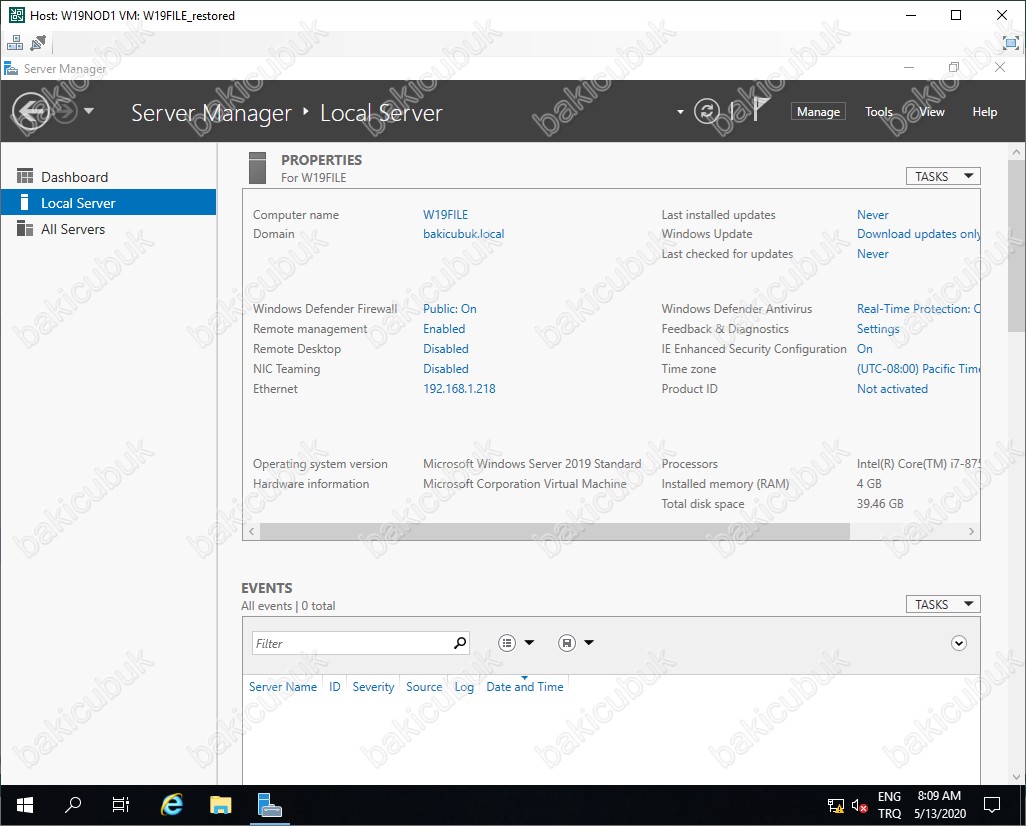Open the events saved queries dropdown icon

coord(576,643)
